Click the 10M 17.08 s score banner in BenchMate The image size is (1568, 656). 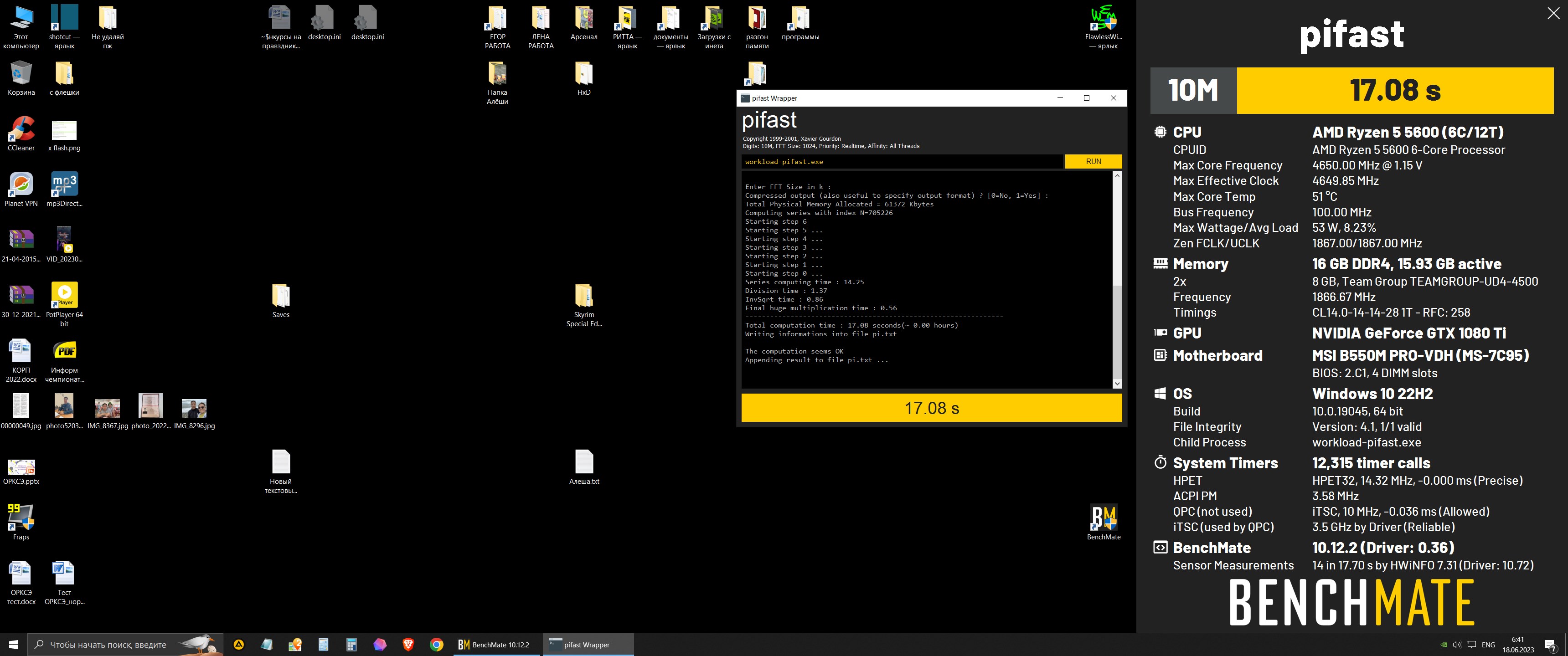(1352, 90)
